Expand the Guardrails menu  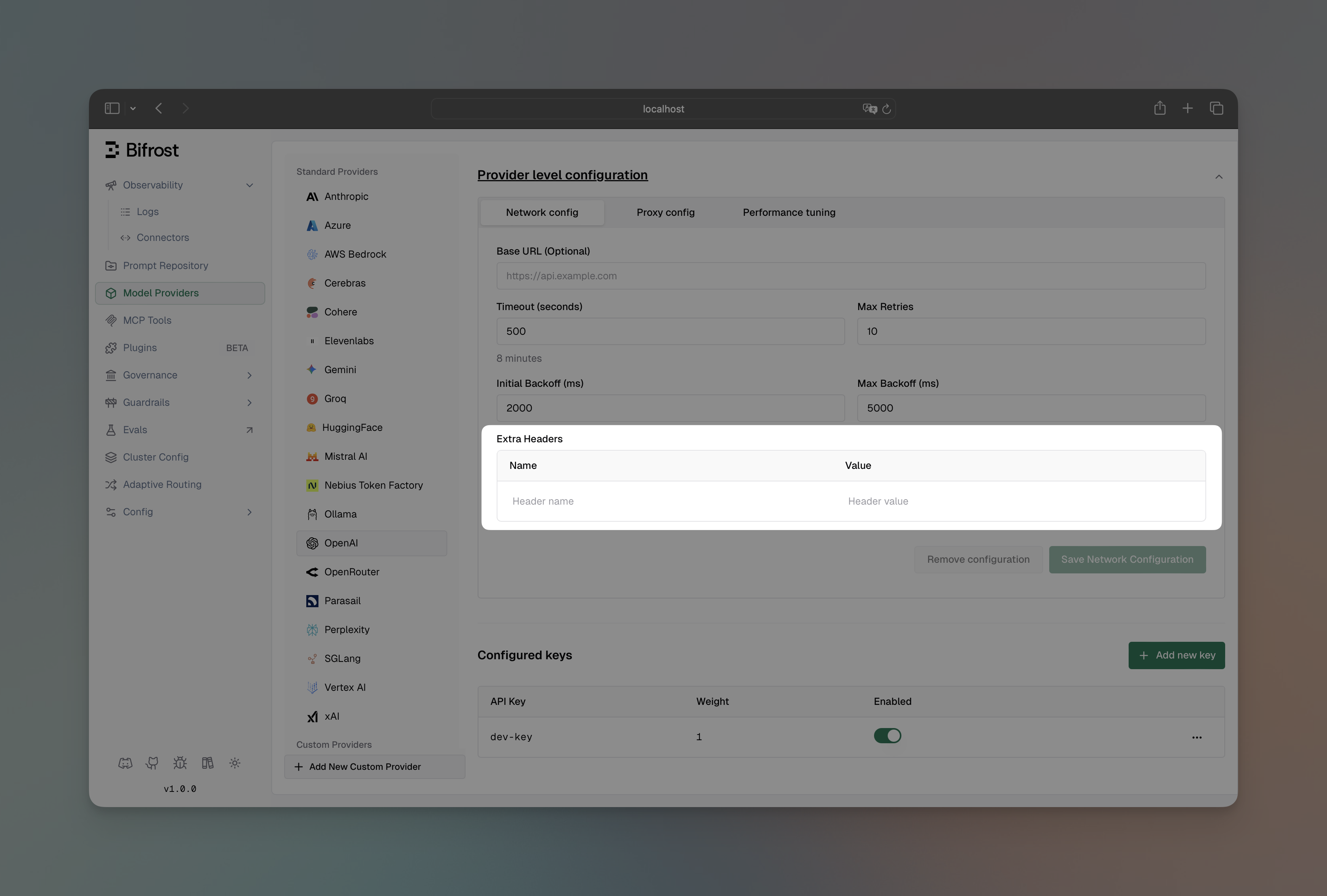(250, 403)
